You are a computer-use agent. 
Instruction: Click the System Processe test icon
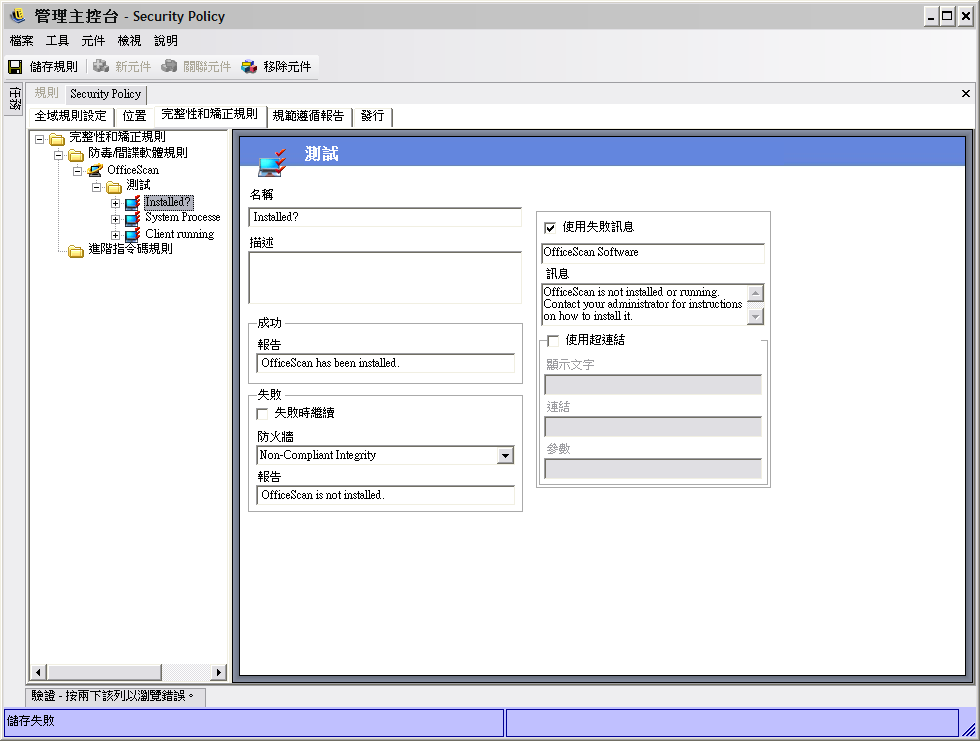click(132, 219)
